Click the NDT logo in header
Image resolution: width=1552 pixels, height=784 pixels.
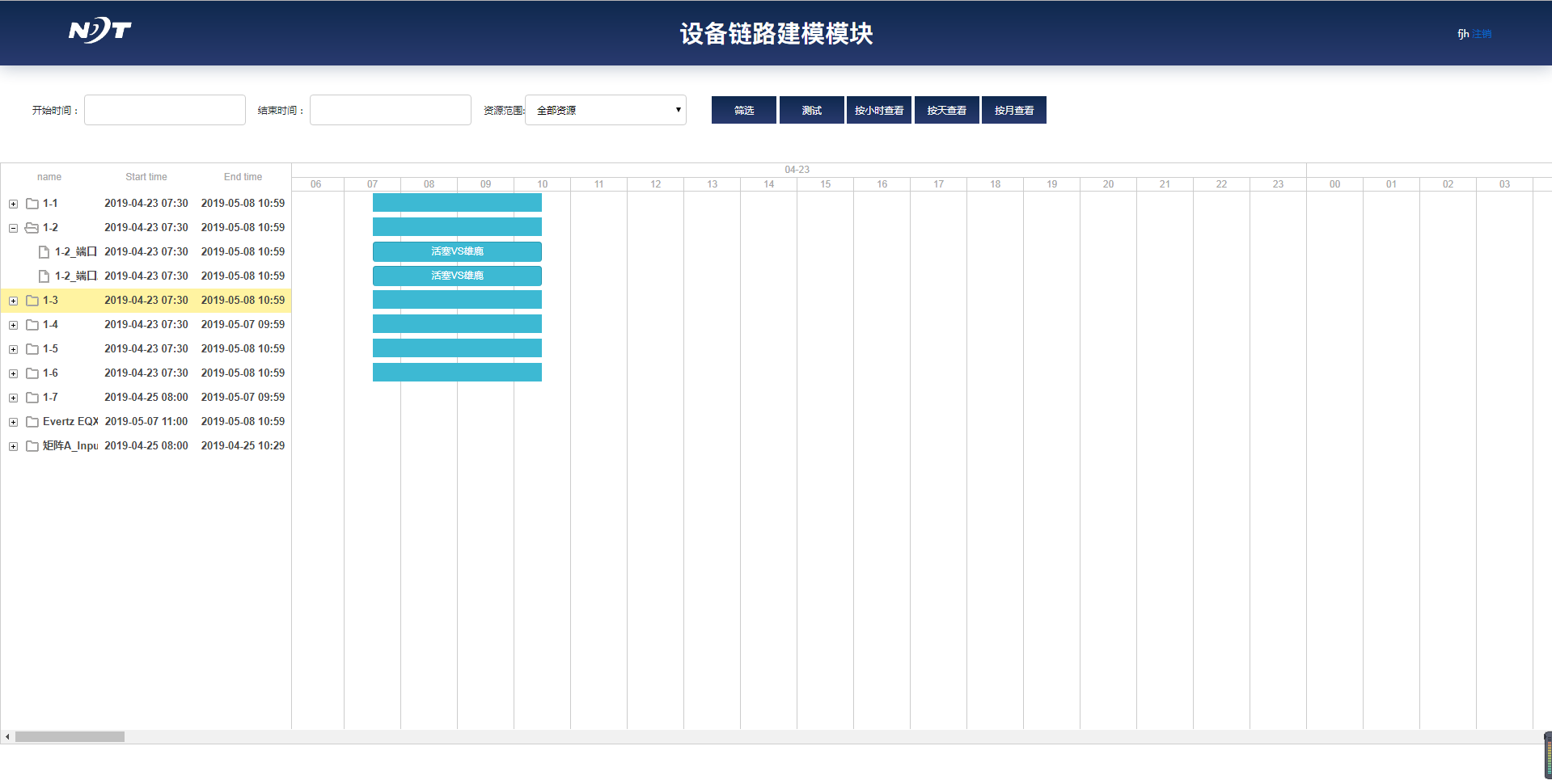pos(99,31)
